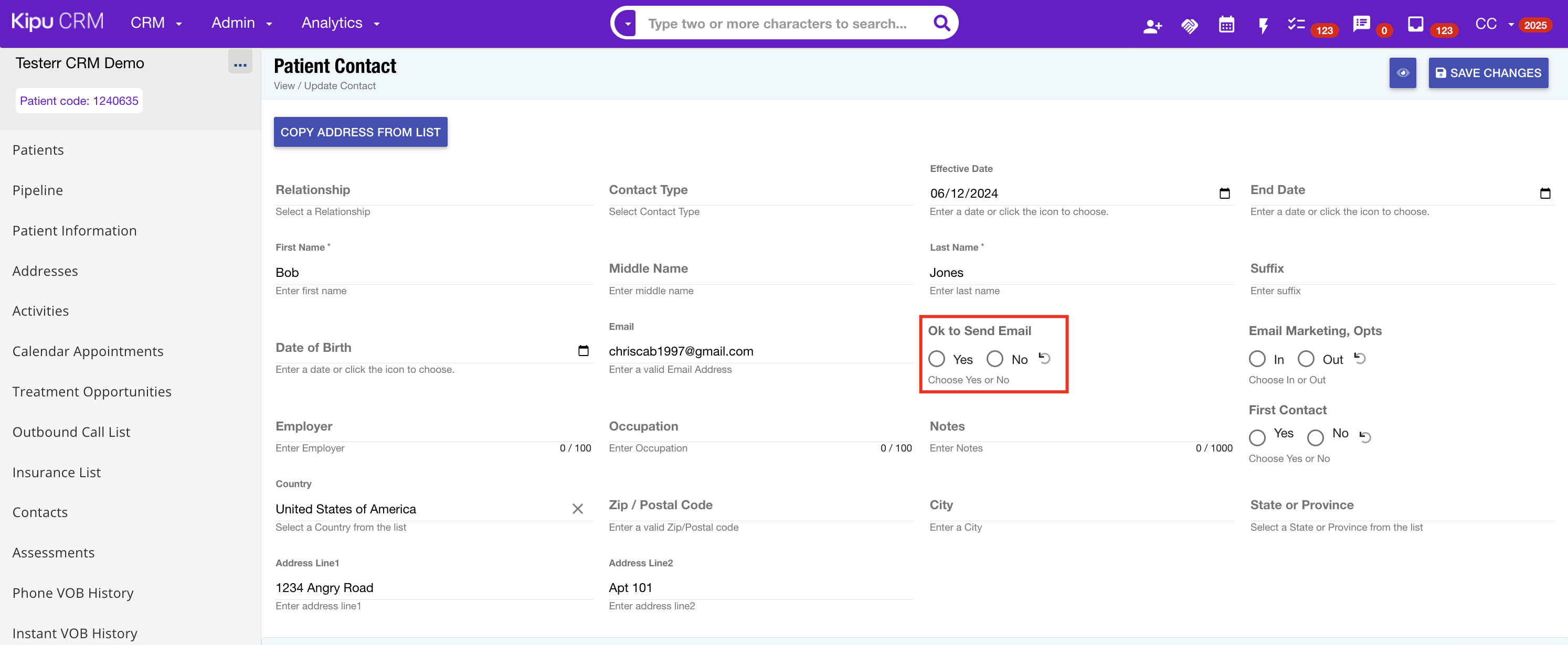Viewport: 1568px width, 645px height.
Task: Toggle the eye view mode button
Action: click(1402, 72)
